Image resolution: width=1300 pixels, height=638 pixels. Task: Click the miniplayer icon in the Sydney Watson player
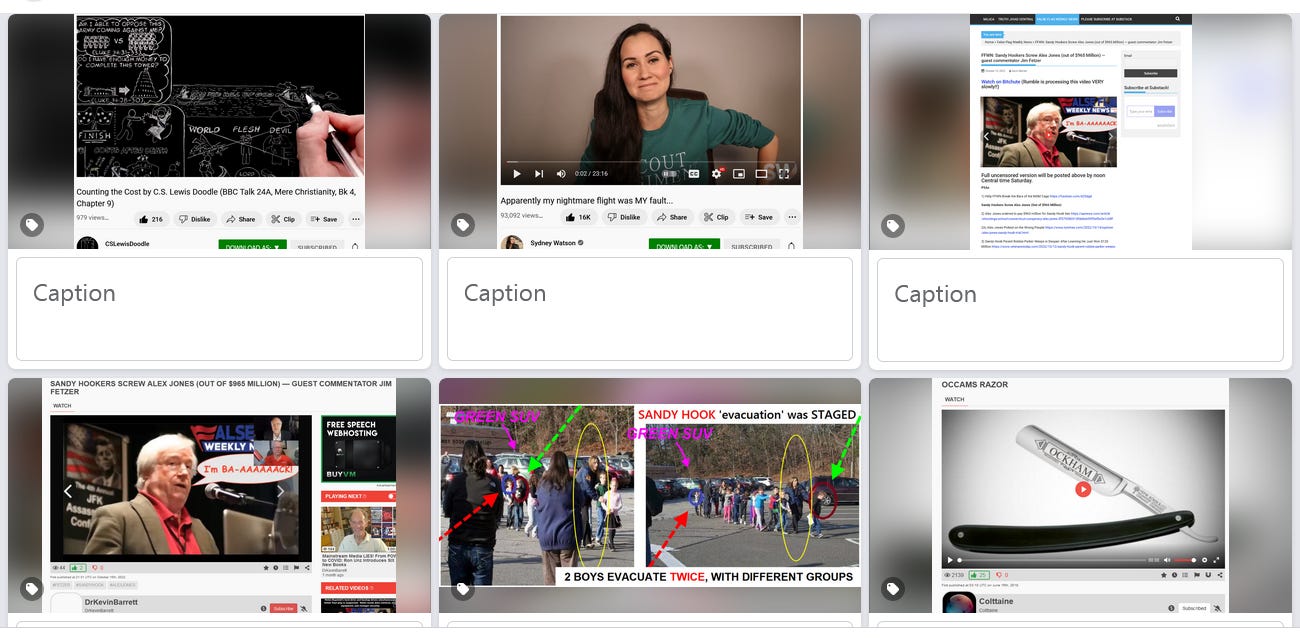coord(739,173)
